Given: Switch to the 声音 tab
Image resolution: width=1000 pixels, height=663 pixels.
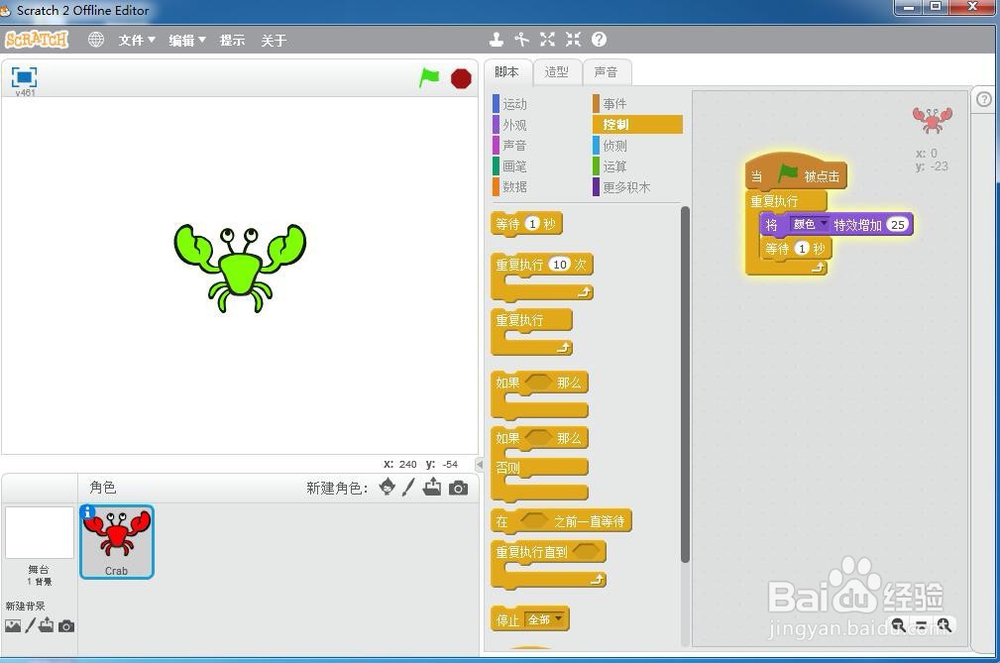Looking at the screenshot, I should 606,72.
